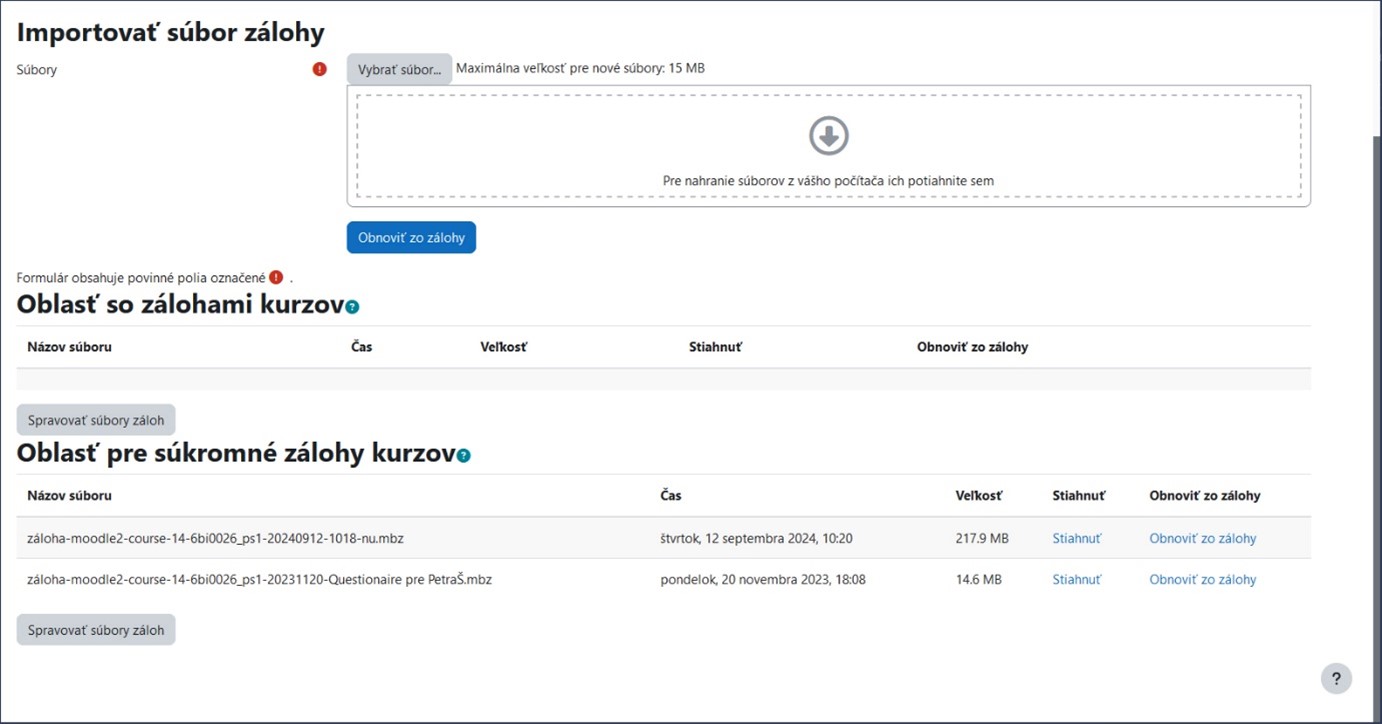The width and height of the screenshot is (1382, 724).
Task: Click the Vybrať súbor... button
Action: tap(399, 69)
